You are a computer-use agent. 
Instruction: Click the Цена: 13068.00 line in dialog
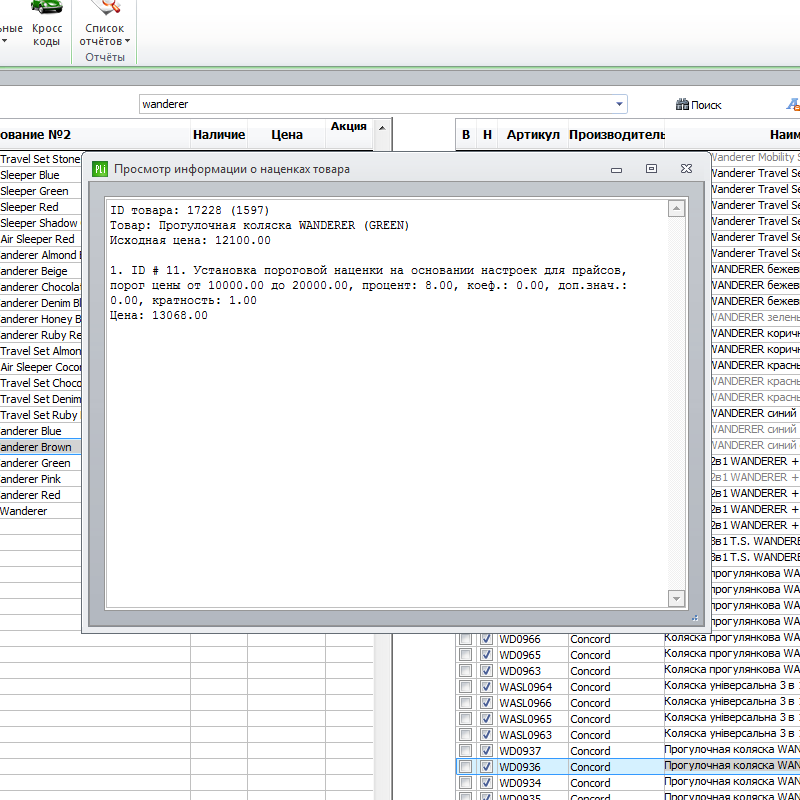pyautogui.click(x=159, y=315)
